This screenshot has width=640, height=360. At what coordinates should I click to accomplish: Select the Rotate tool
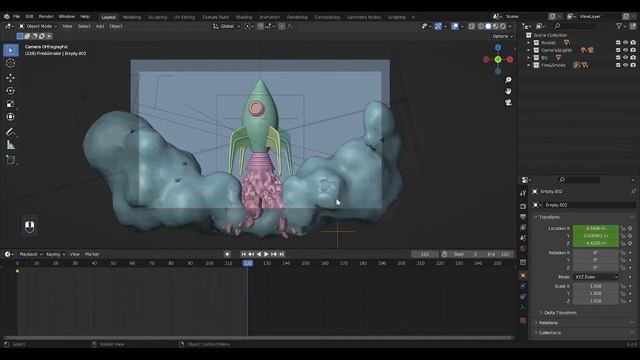11,91
